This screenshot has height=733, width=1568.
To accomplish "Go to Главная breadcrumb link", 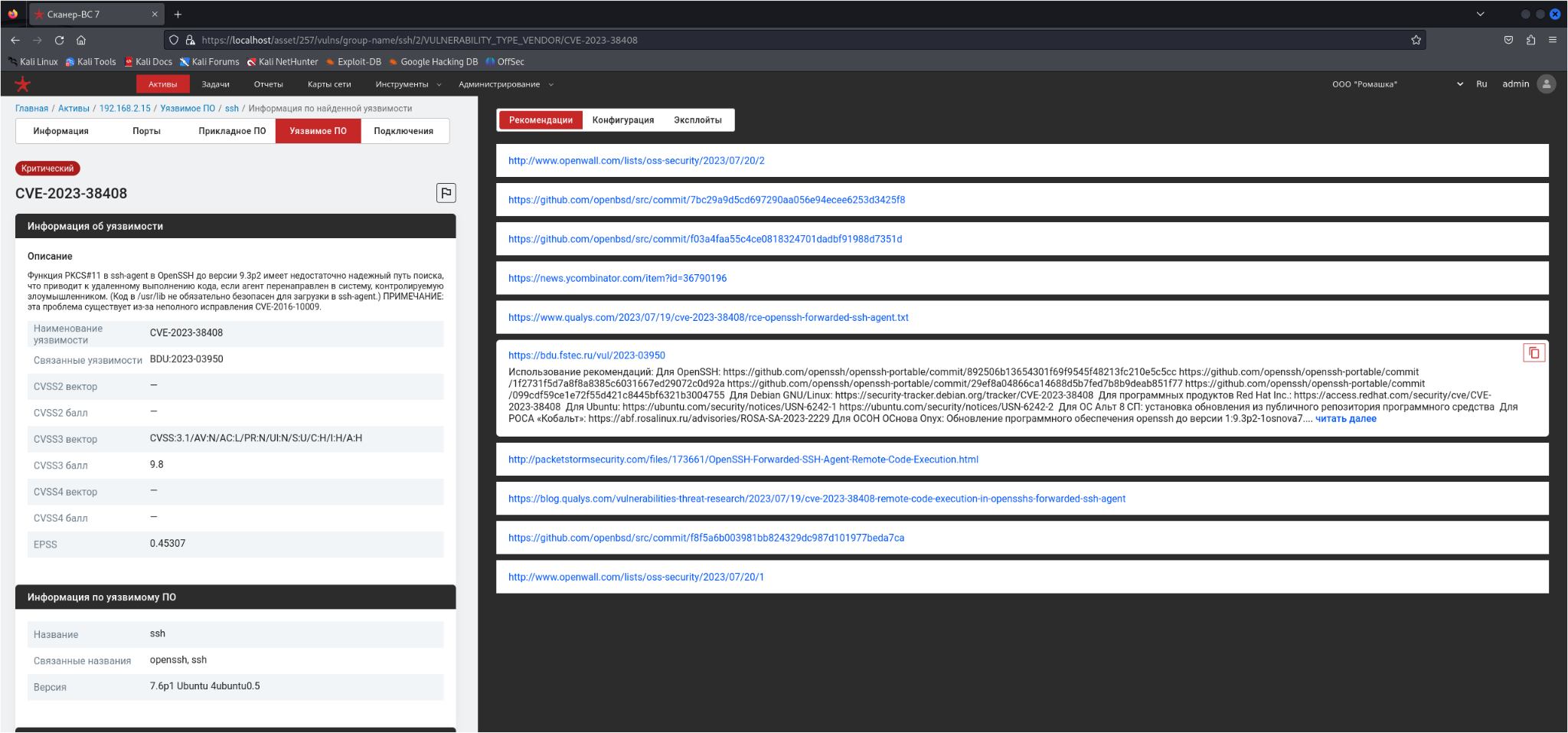I will 31,109.
